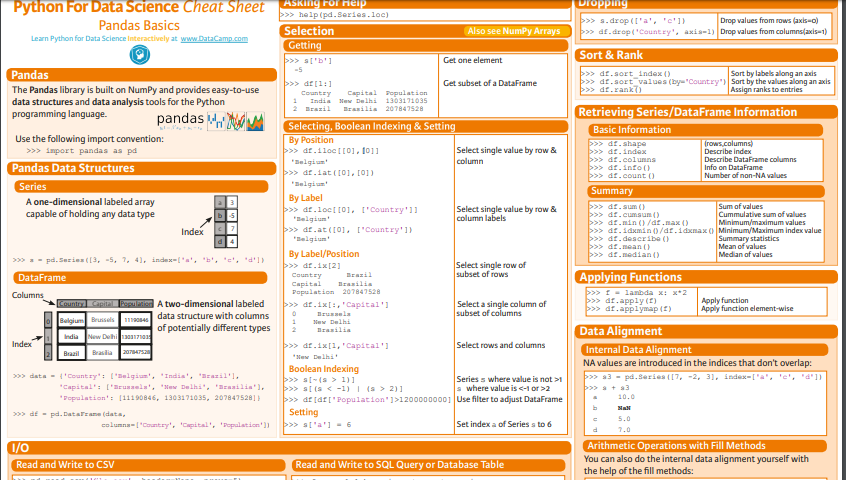Click the 'Internal Data Alignment' subsection header
The width and height of the screenshot is (846, 480).
(x=705, y=350)
